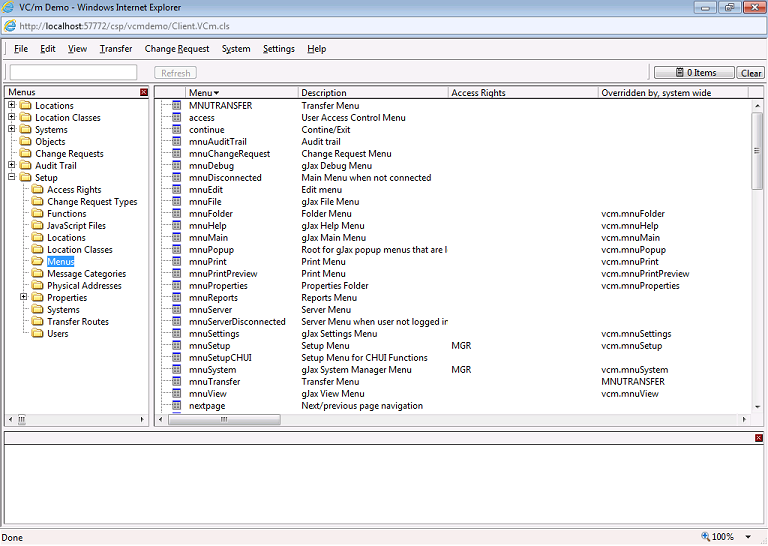Click the JavaScript Files folder icon
768x546 pixels.
[37, 226]
